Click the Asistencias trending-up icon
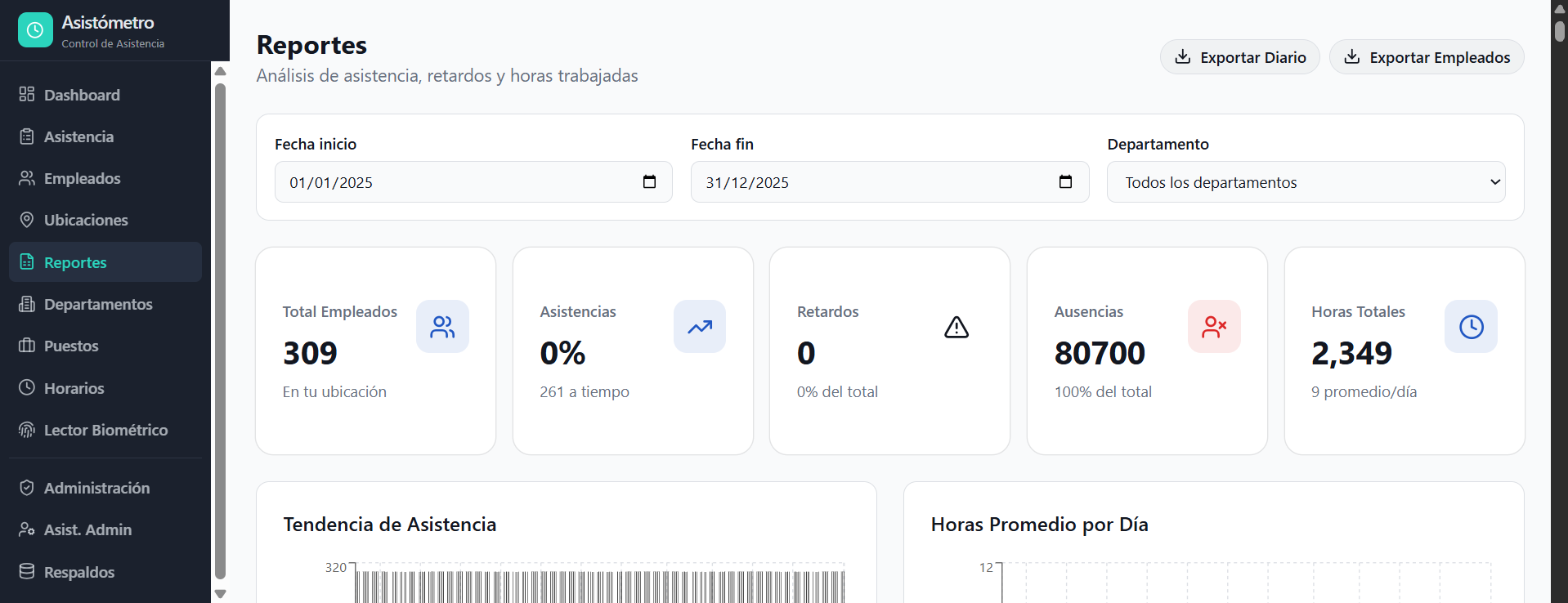This screenshot has height=603, width=1568. 700,327
